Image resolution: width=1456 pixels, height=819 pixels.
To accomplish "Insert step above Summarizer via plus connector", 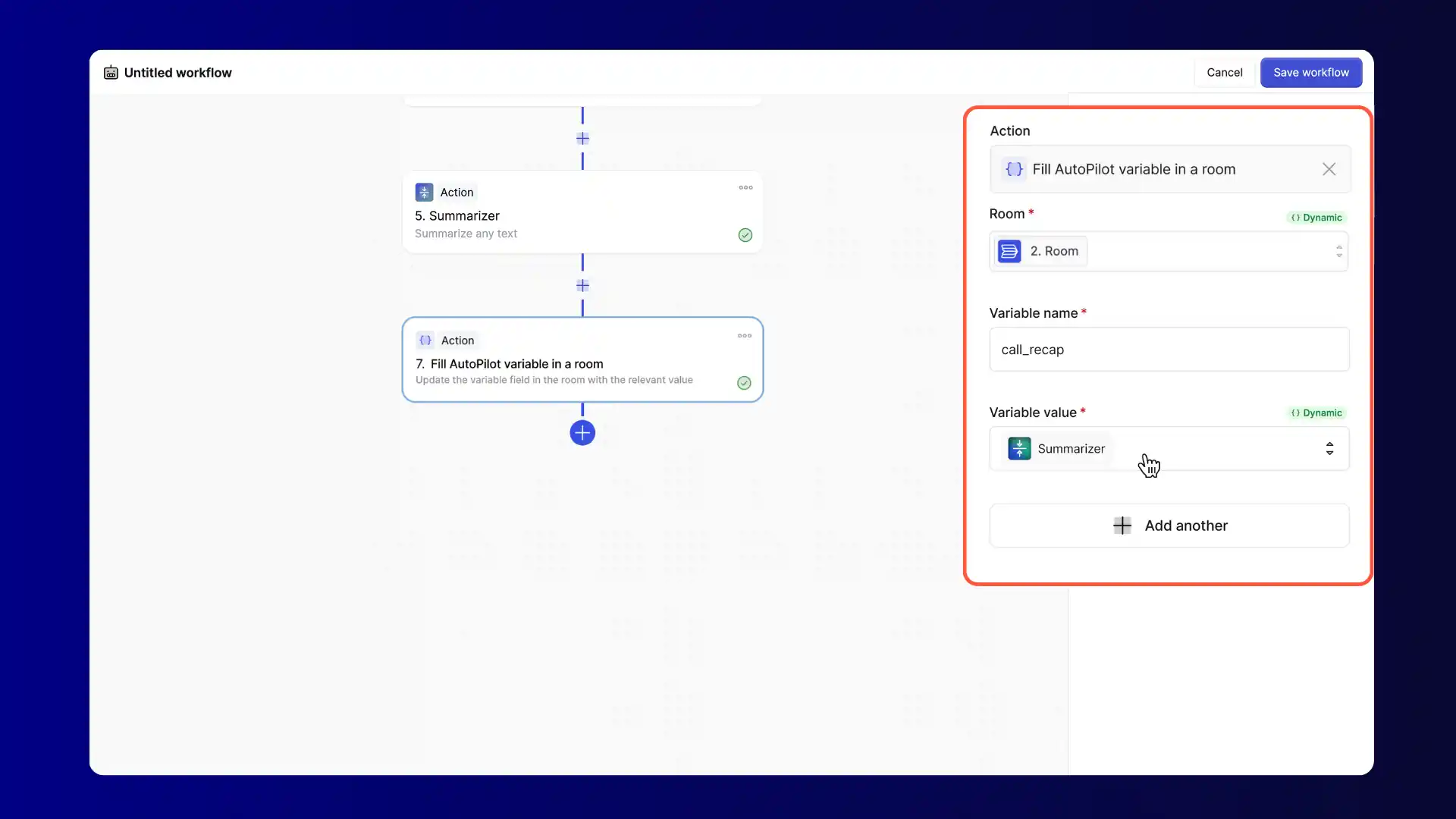I will pos(582,139).
